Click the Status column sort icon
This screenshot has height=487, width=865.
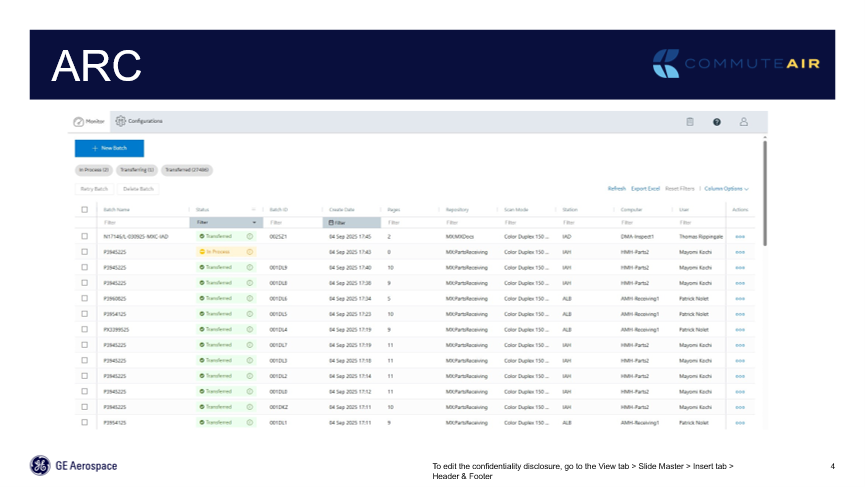(x=253, y=209)
